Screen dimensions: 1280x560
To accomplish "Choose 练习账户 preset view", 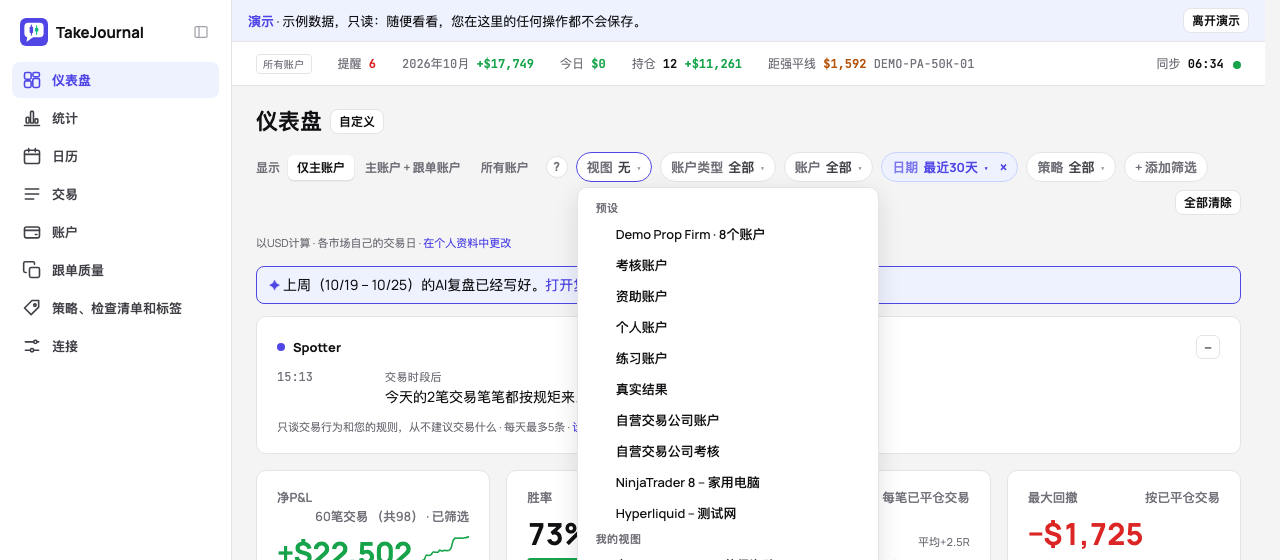I will (728, 358).
